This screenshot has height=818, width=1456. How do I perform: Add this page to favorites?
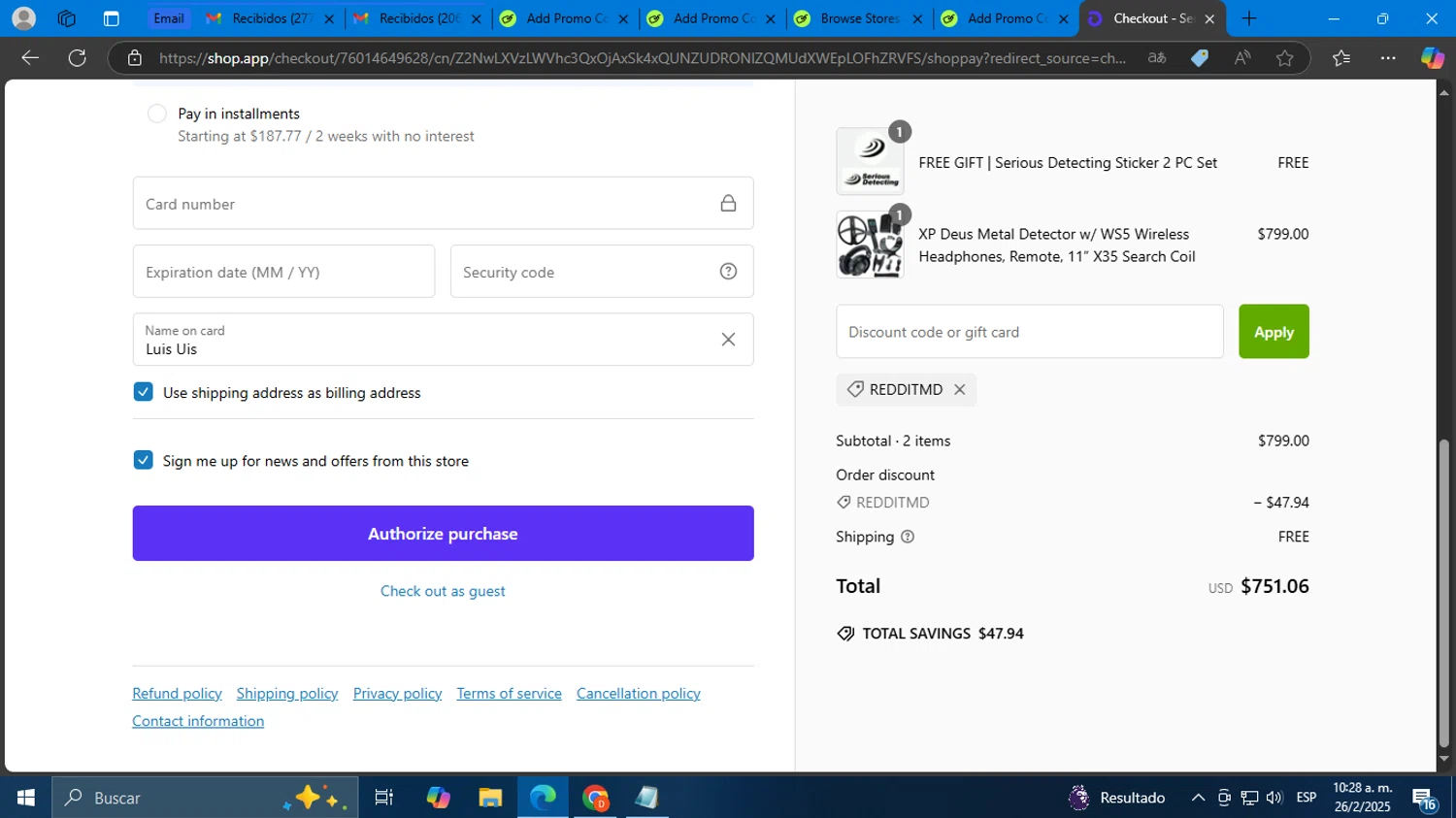pyautogui.click(x=1285, y=58)
